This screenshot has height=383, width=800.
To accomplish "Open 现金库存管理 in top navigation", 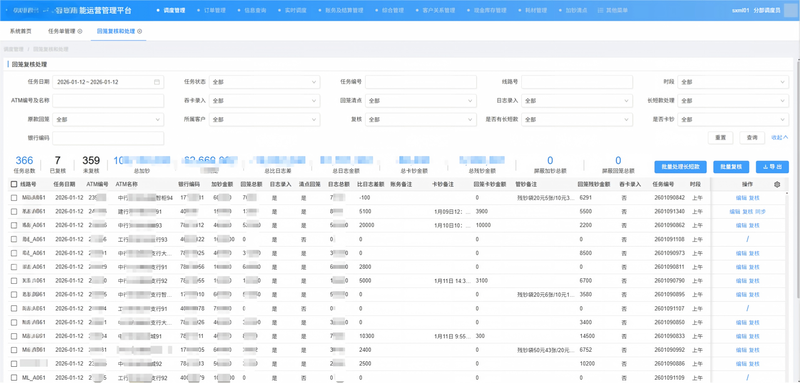I will coord(489,10).
